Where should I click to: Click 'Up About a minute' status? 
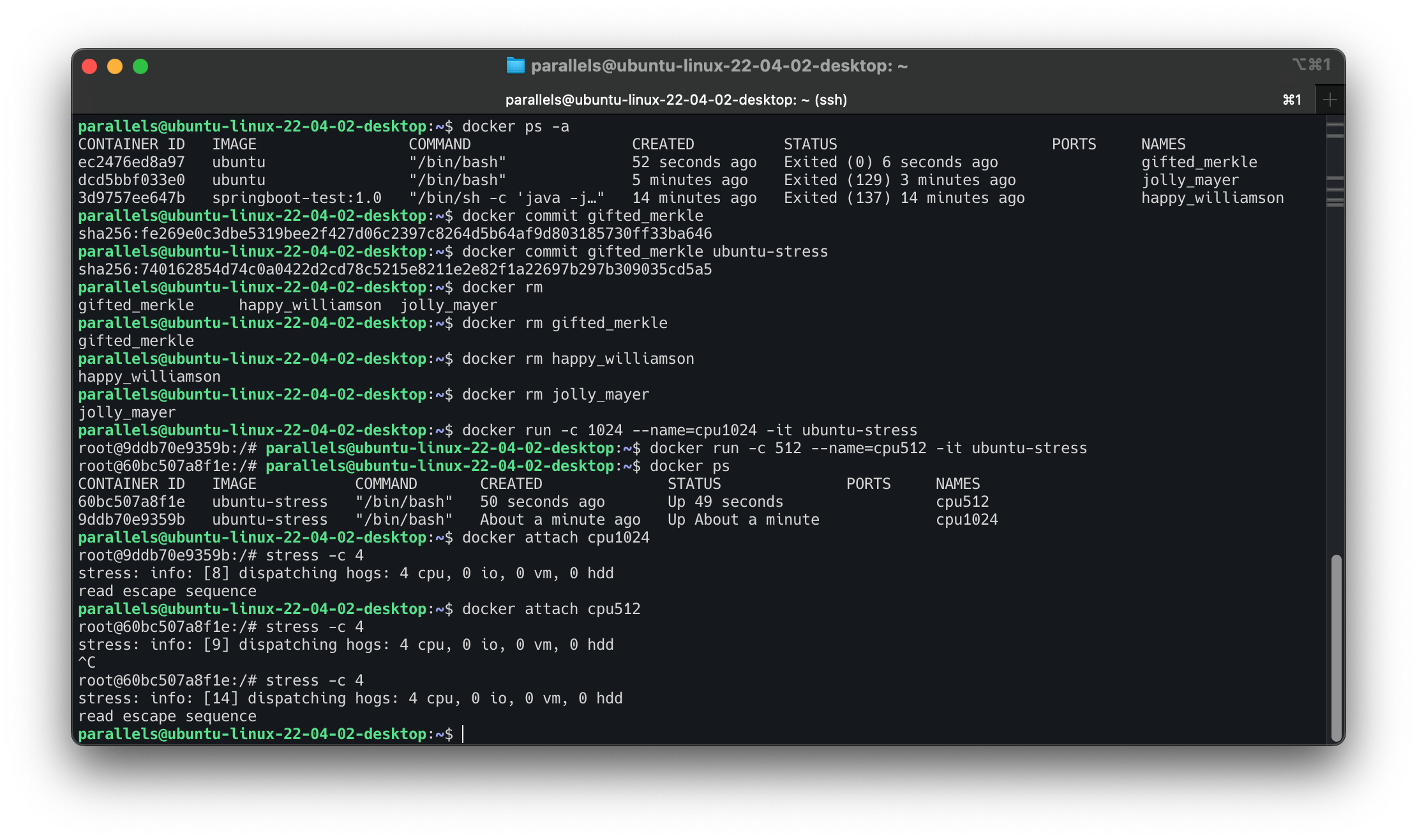tap(743, 520)
